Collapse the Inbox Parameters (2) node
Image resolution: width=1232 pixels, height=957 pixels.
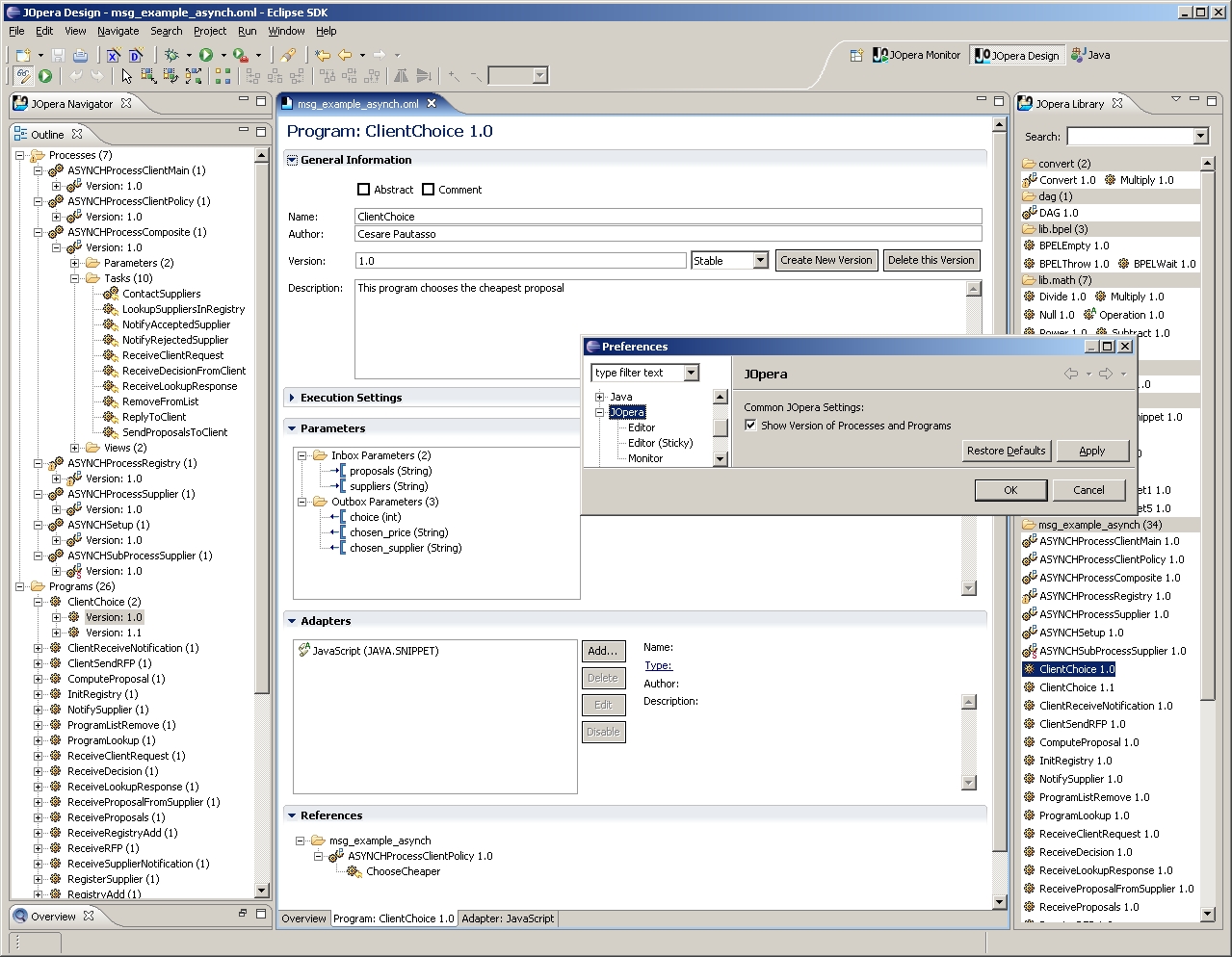301,455
